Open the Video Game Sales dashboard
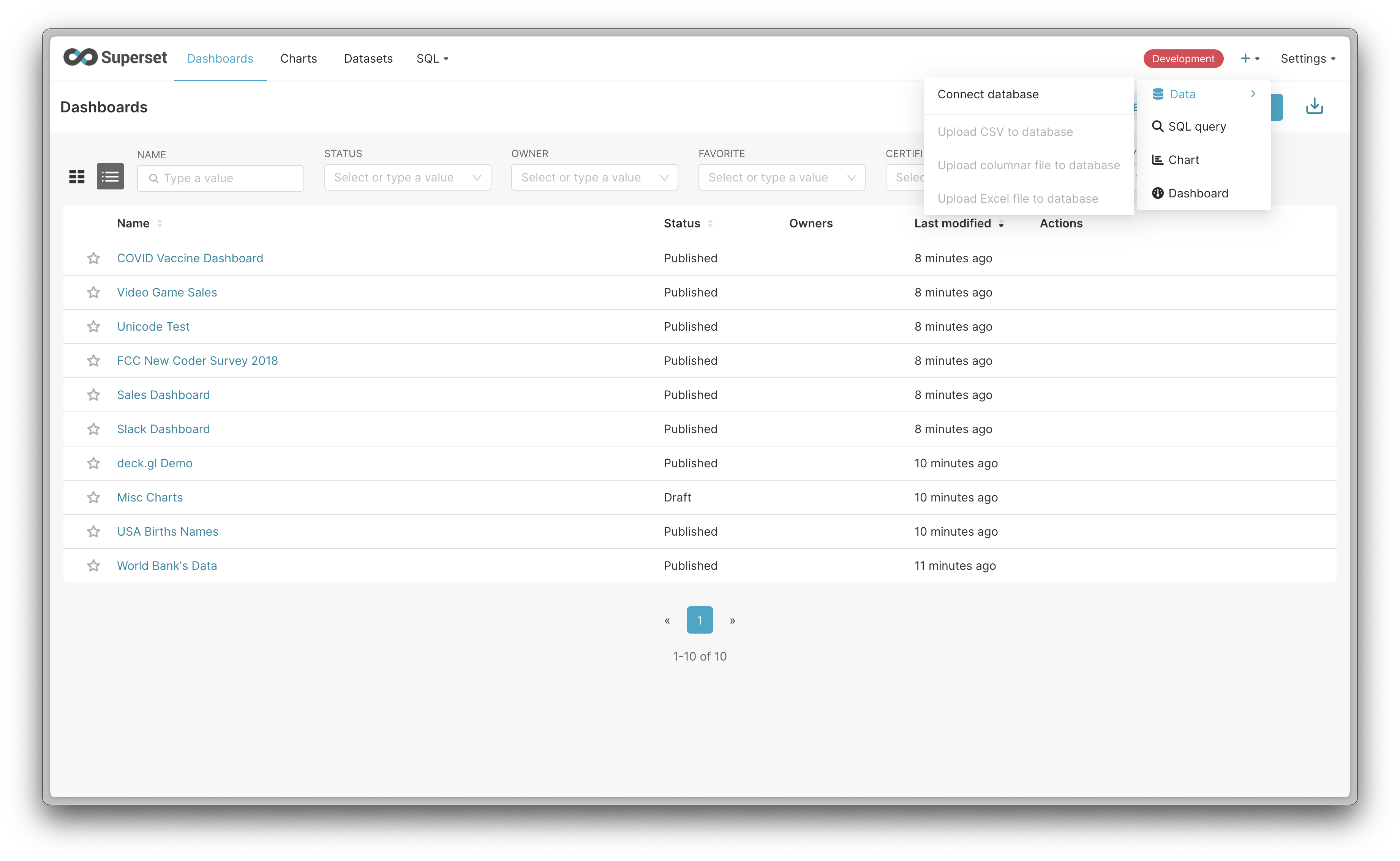Image resolution: width=1400 pixels, height=861 pixels. pyautogui.click(x=167, y=293)
